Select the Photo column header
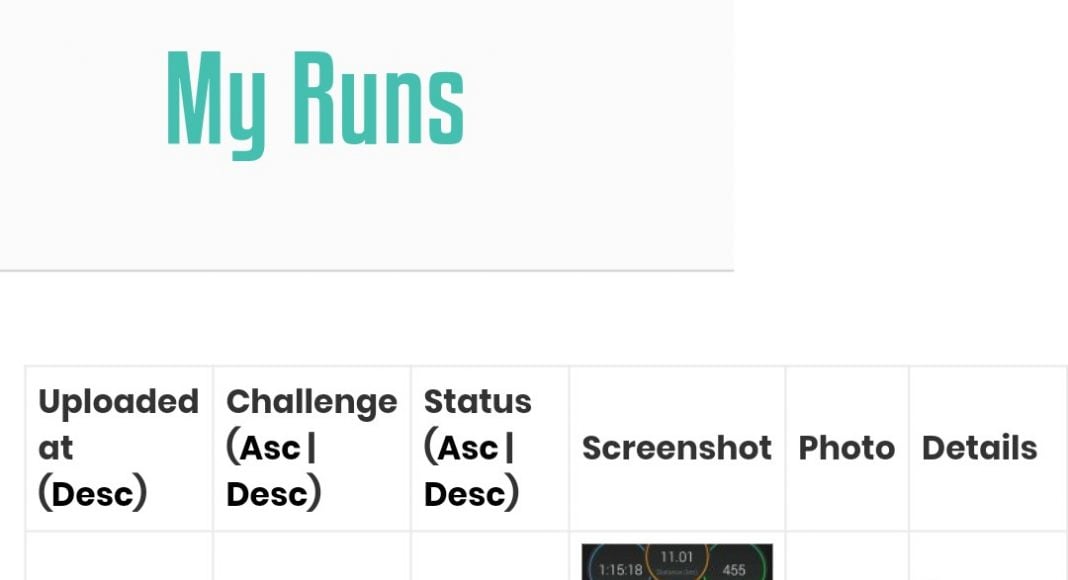The height and width of the screenshot is (580, 1068). pyautogui.click(x=846, y=448)
